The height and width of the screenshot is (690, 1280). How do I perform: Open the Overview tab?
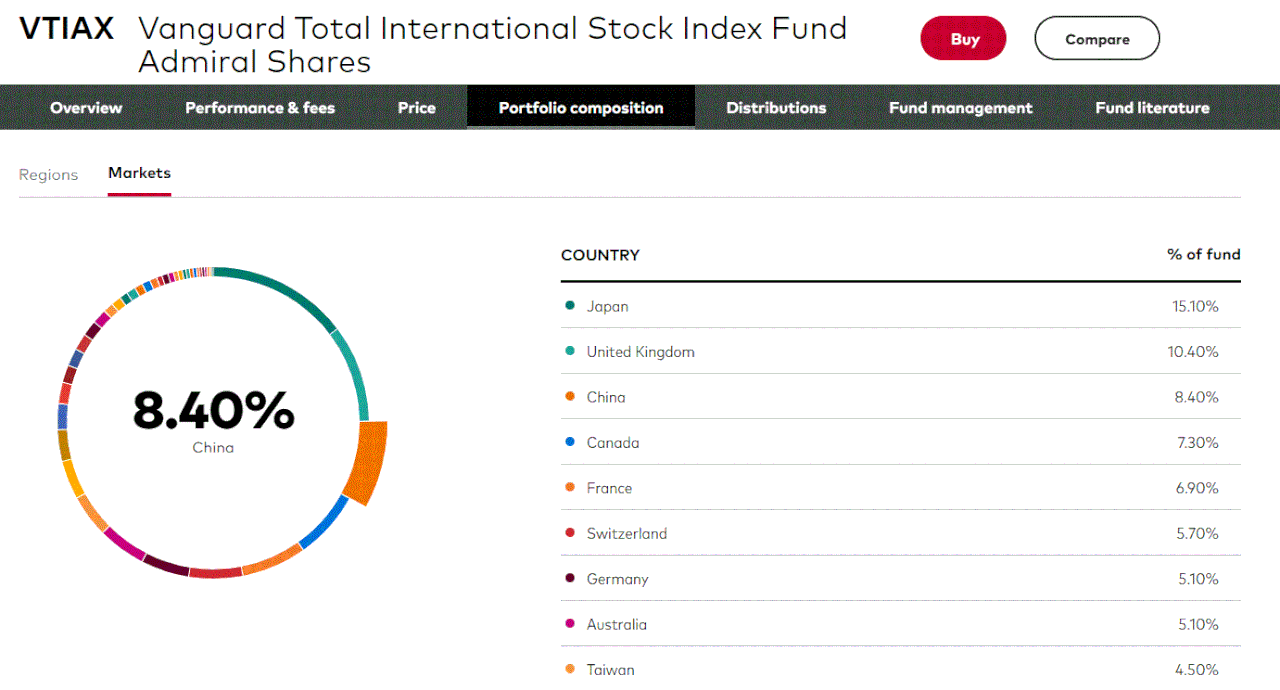86,108
